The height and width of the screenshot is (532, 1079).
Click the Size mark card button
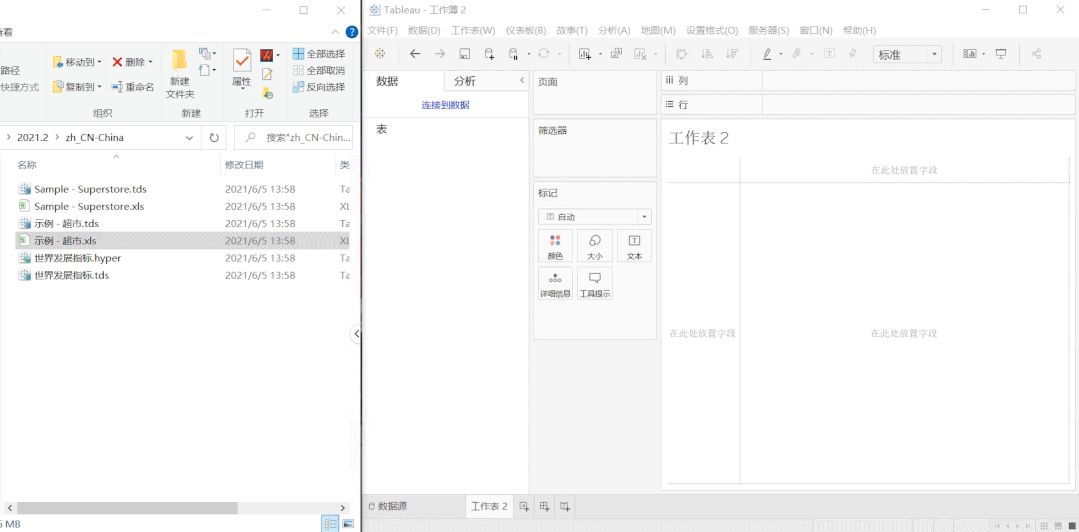[x=595, y=246]
